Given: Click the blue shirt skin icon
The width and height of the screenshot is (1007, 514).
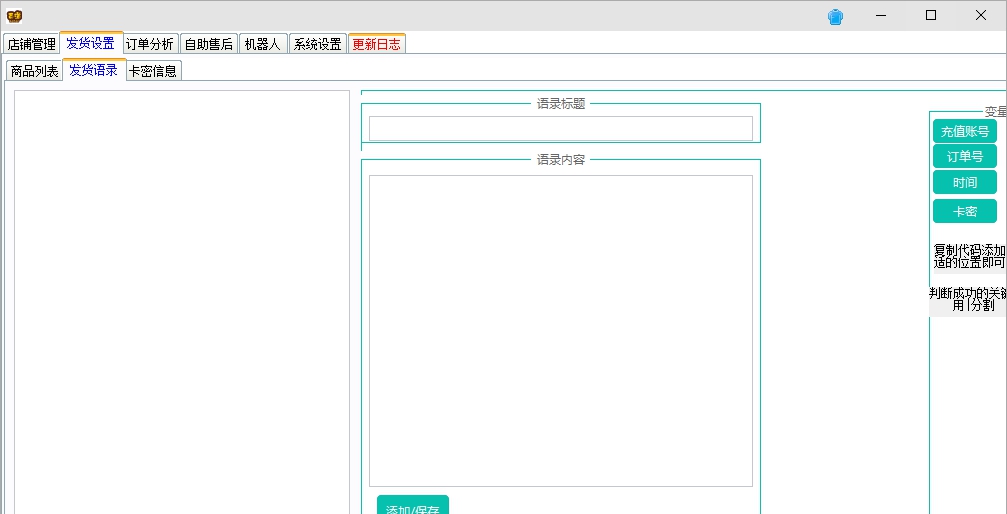Looking at the screenshot, I should click(x=836, y=16).
